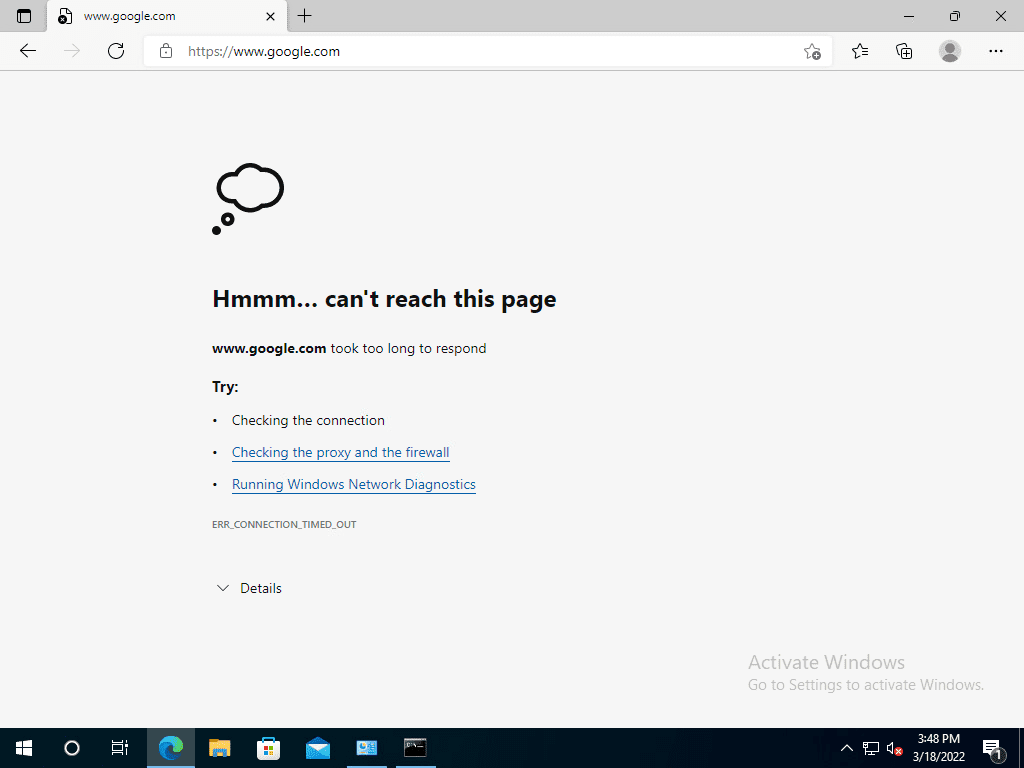Launch Mail from the taskbar

pos(317,747)
